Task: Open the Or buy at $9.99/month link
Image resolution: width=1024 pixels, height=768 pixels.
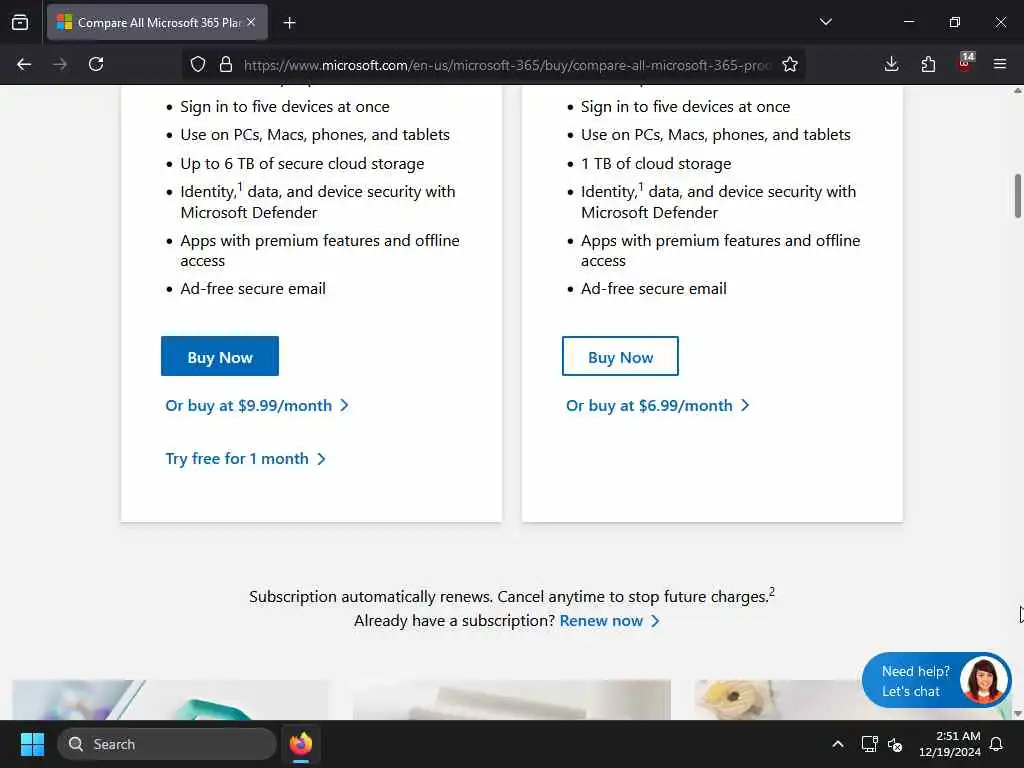Action: coord(257,406)
